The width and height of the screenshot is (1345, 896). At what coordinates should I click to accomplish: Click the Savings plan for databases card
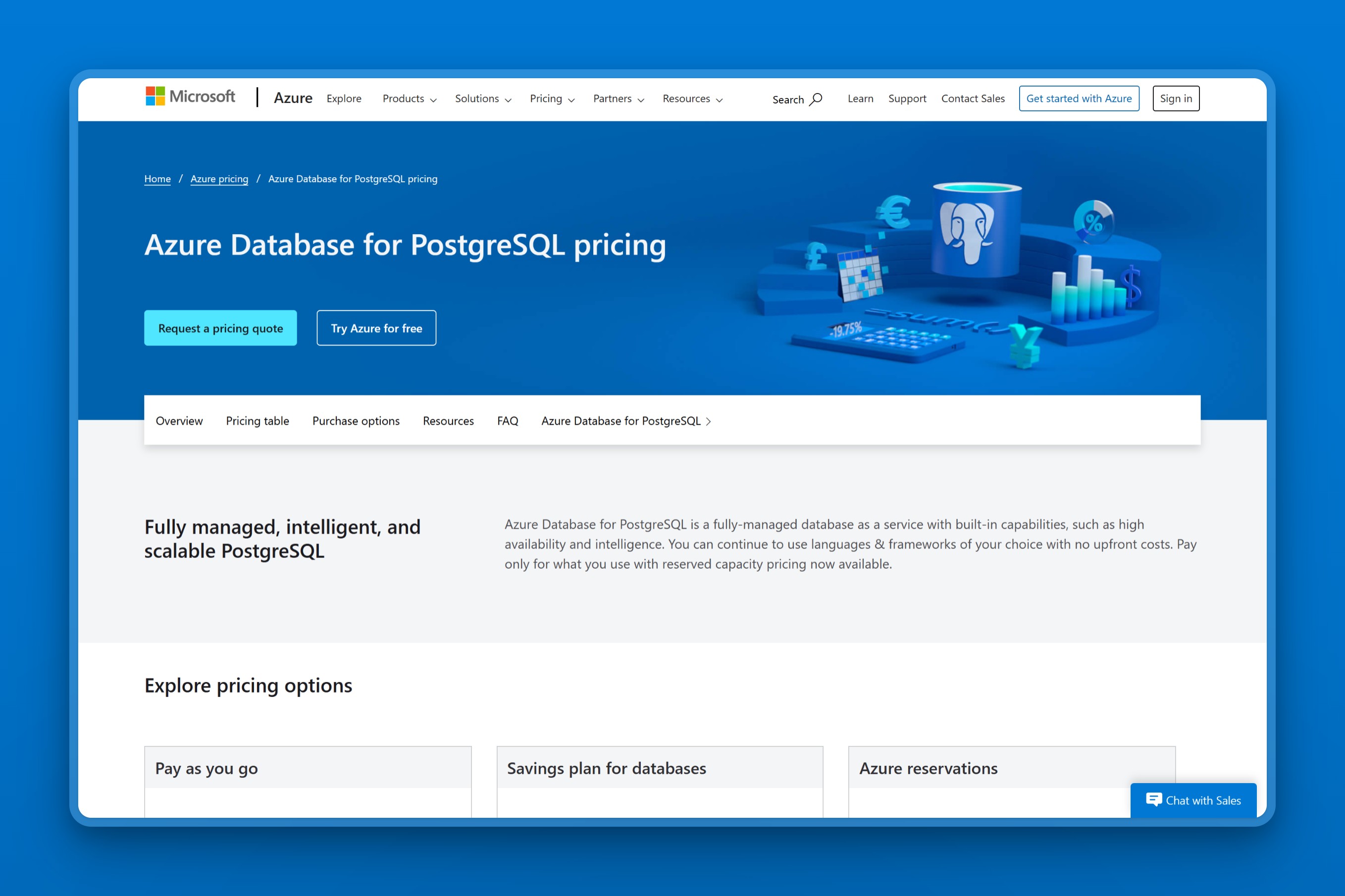pyautogui.click(x=660, y=782)
